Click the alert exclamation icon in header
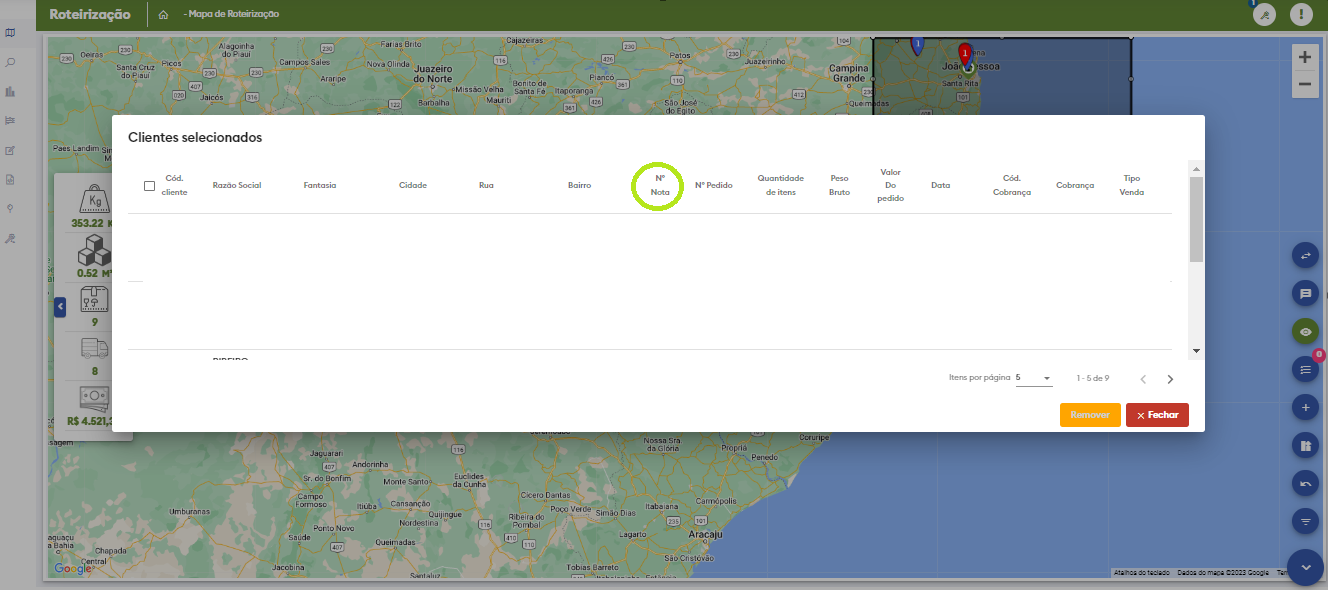 coord(1301,14)
